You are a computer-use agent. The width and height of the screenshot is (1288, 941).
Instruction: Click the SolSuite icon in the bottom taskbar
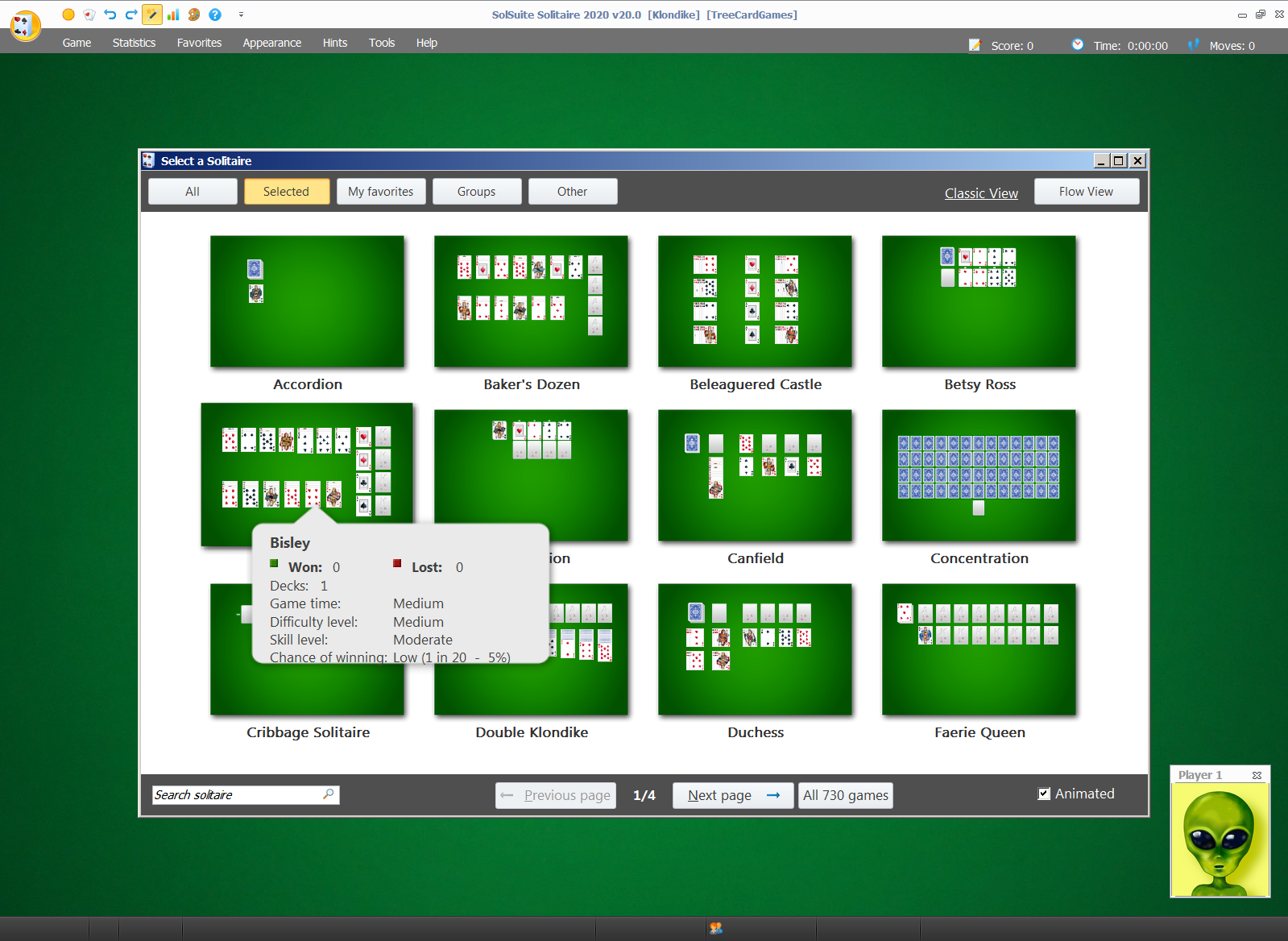(716, 928)
